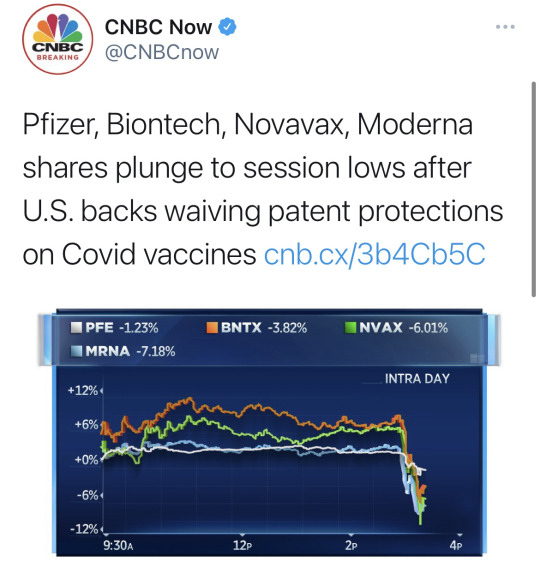The image size is (540, 562).
Task: Click the light blue MRNA legend swatch
Action: point(76,351)
